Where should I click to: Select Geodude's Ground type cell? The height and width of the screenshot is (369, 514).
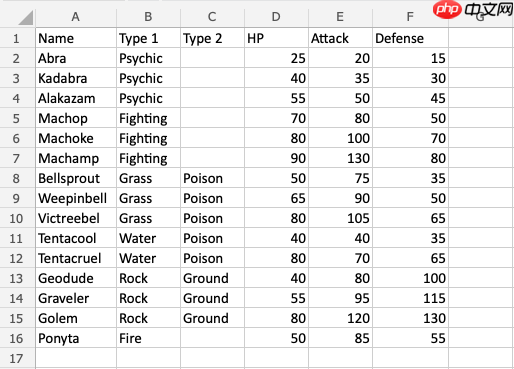[x=212, y=278]
